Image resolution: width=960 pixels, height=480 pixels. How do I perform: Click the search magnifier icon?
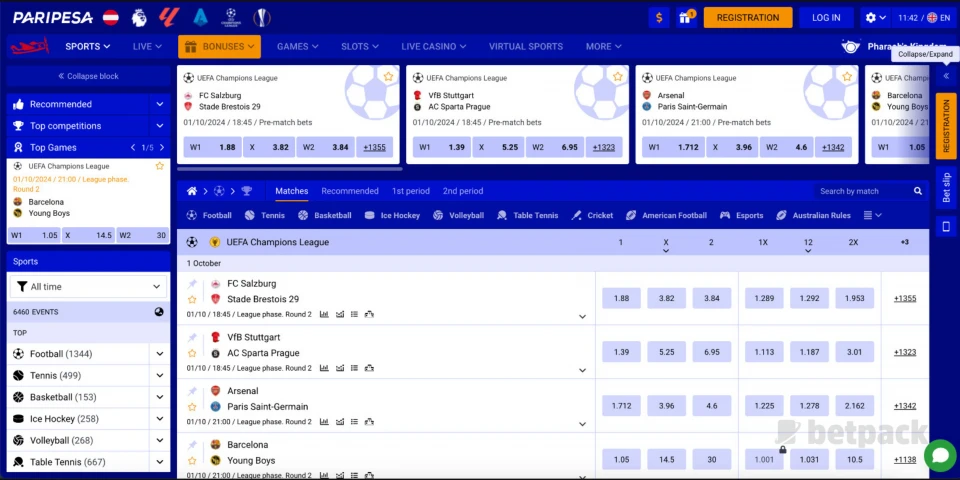point(918,191)
